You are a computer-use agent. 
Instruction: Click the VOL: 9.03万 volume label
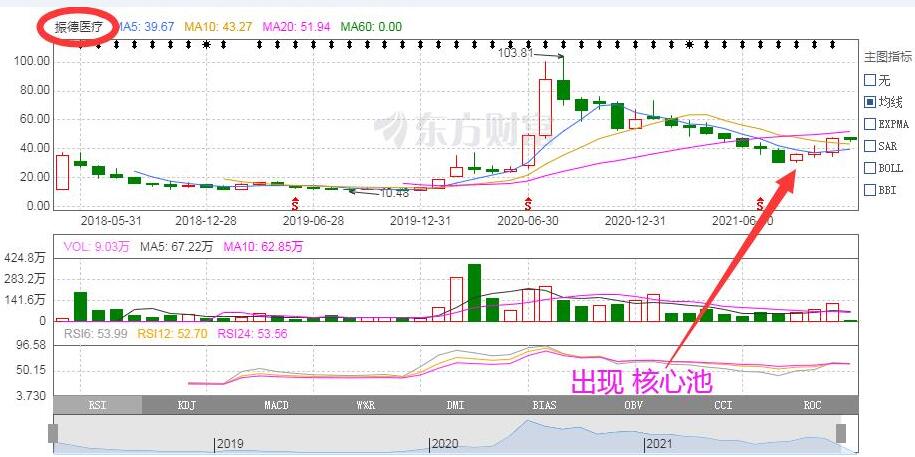[x=97, y=247]
